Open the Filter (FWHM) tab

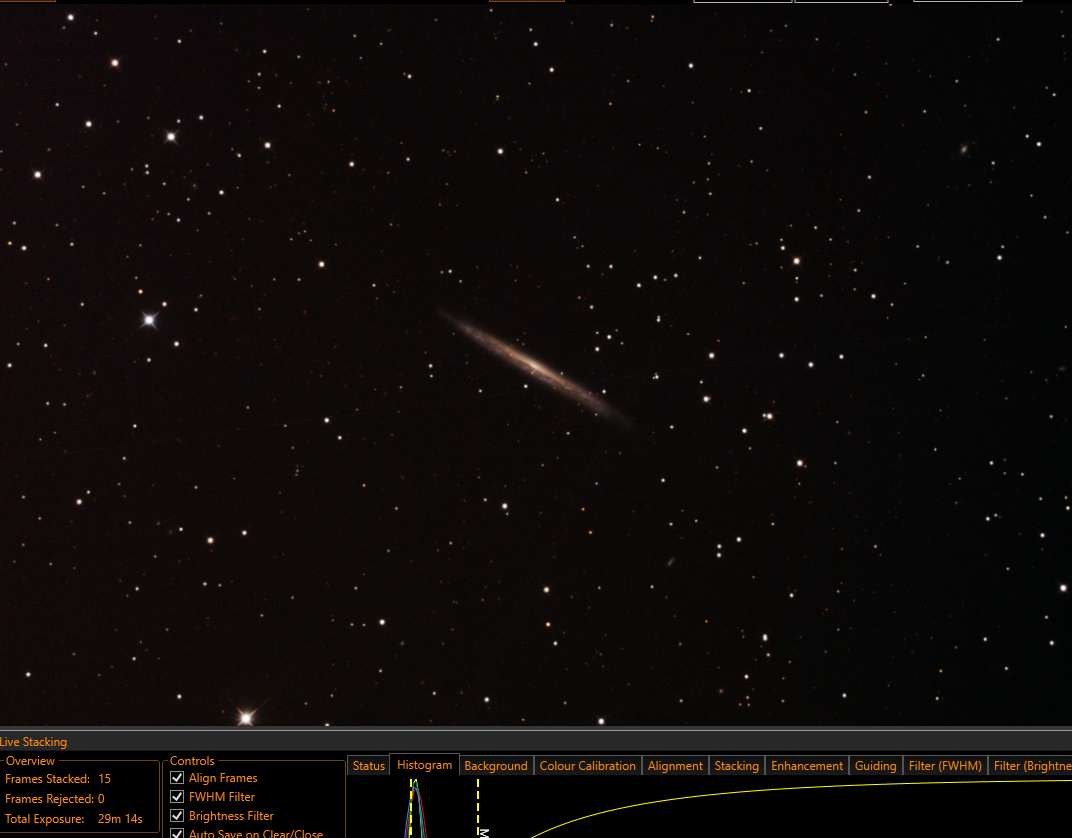point(945,766)
